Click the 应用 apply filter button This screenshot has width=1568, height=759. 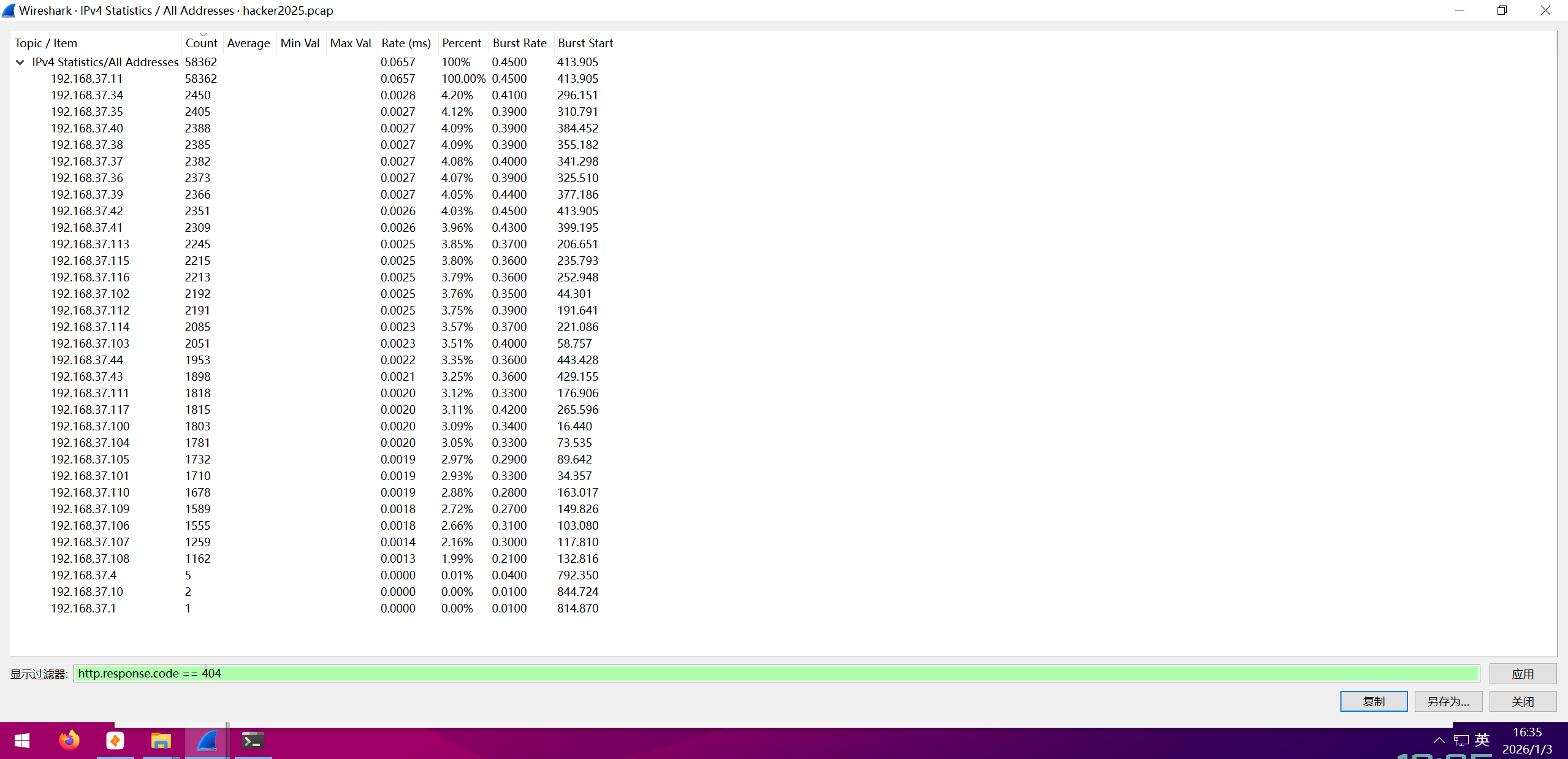coord(1522,674)
